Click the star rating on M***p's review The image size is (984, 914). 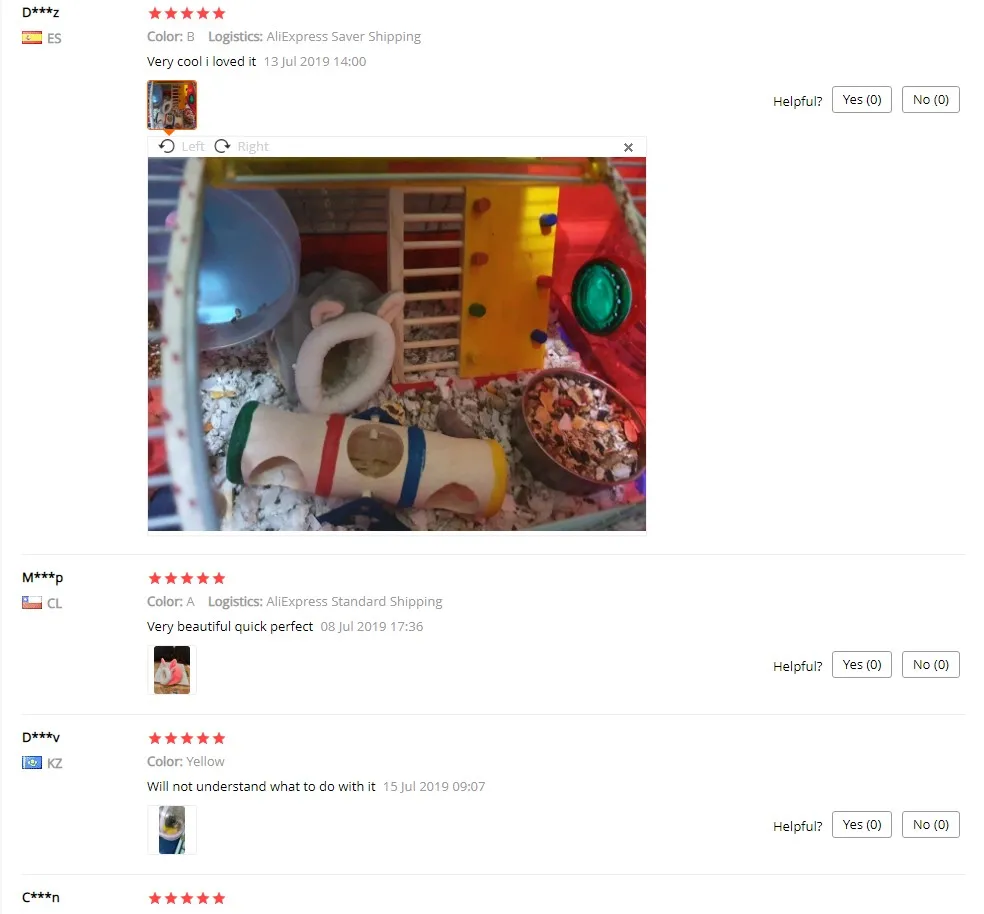pyautogui.click(x=186, y=578)
